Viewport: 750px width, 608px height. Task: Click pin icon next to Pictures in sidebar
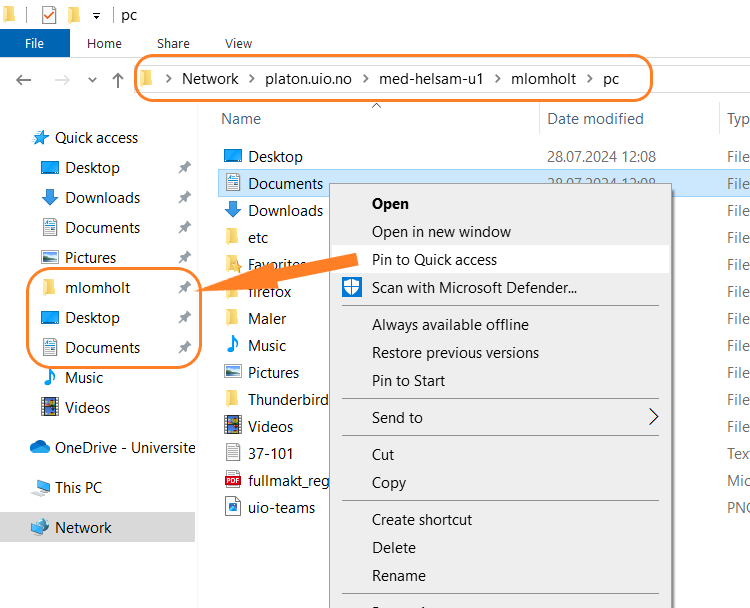tap(185, 257)
